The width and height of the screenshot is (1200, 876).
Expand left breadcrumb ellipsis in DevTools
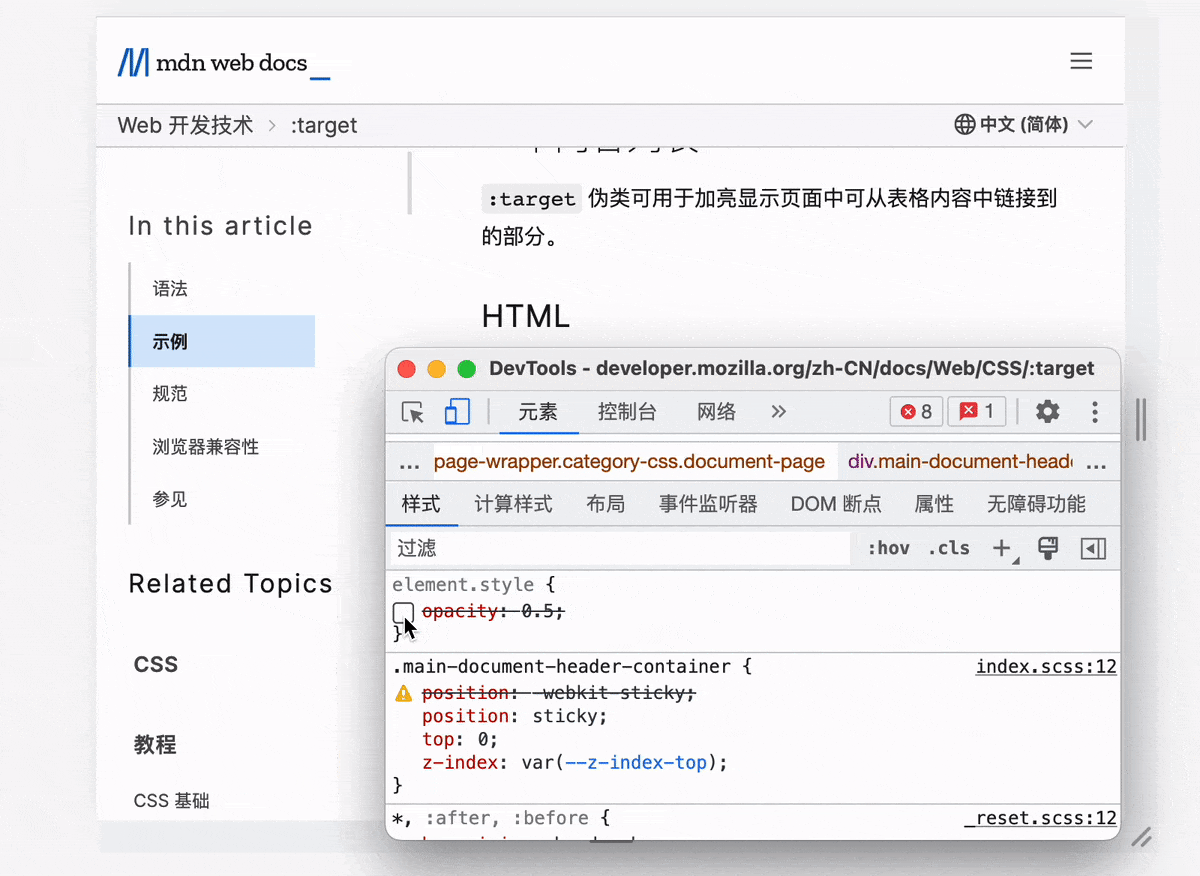click(409, 464)
